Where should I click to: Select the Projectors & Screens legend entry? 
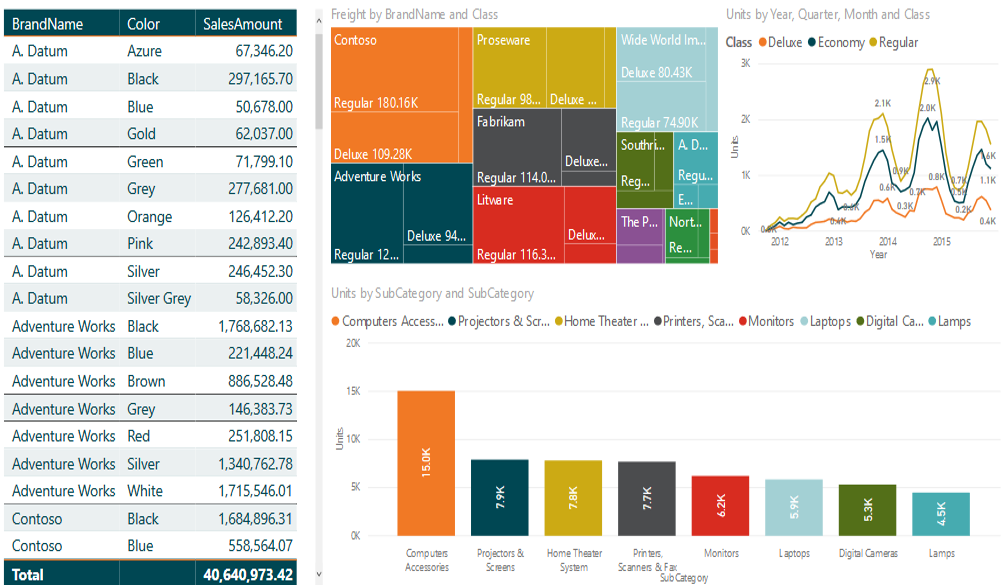coord(499,321)
